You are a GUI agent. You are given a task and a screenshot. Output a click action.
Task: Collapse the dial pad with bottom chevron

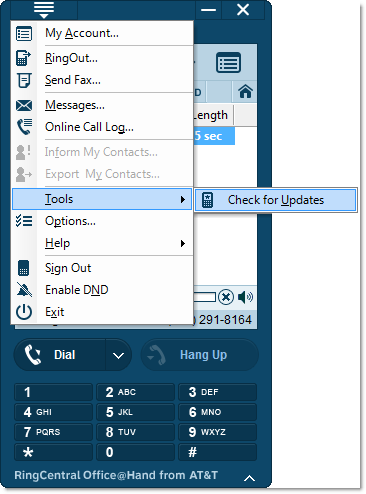[x=249, y=478]
